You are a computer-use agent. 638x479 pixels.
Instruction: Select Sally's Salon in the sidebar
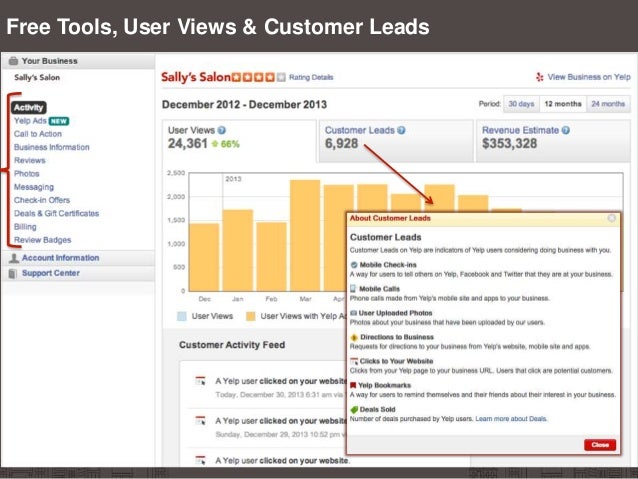[37, 77]
